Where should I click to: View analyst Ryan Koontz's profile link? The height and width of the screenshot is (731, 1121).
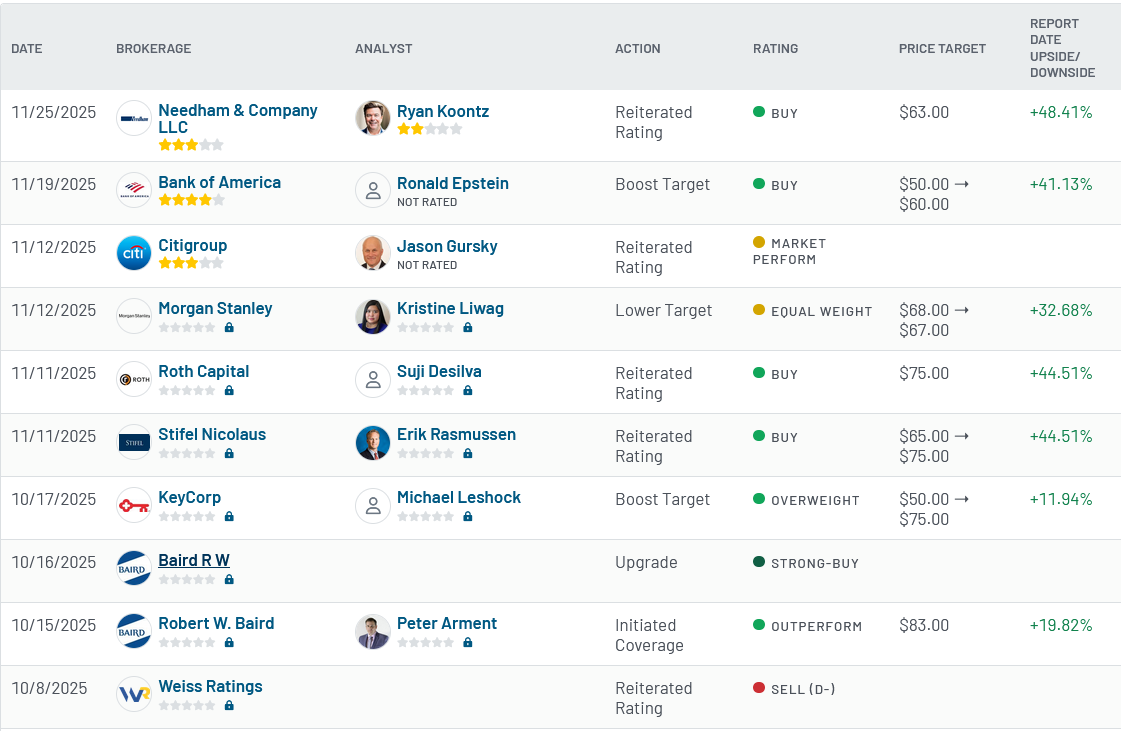[443, 112]
